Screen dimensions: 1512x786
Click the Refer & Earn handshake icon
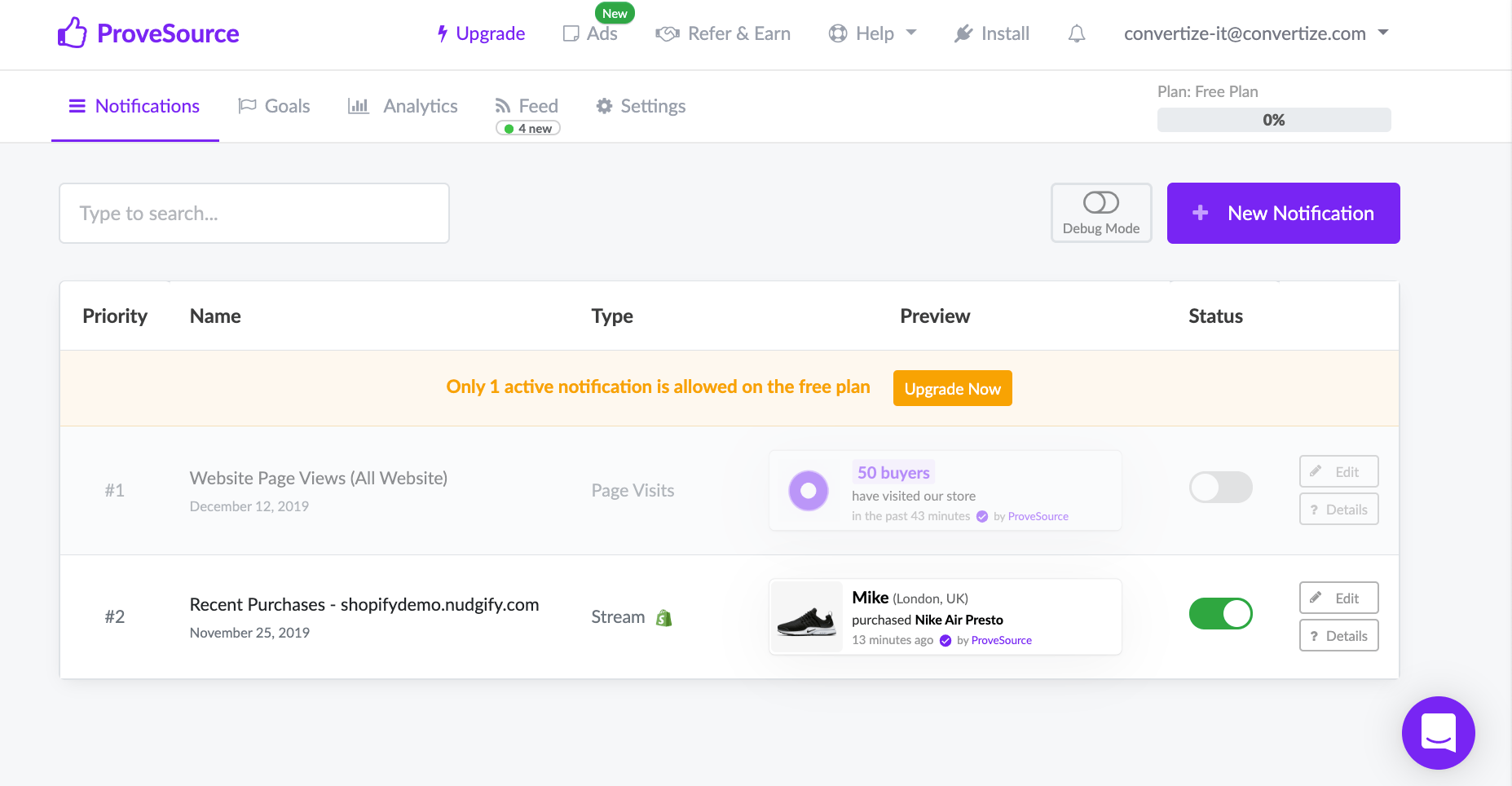click(x=668, y=33)
